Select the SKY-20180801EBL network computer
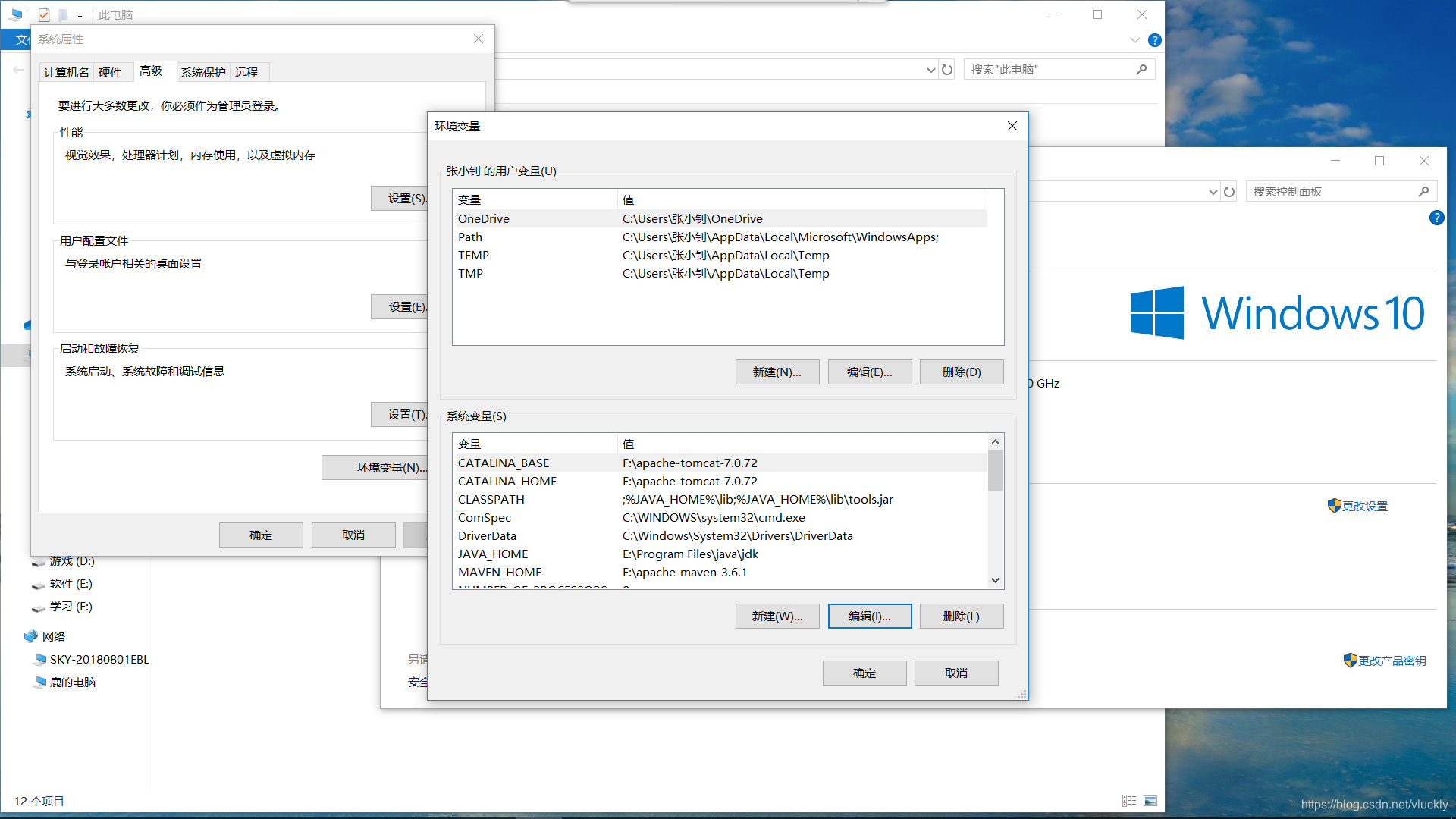The image size is (1456, 819). (x=91, y=659)
